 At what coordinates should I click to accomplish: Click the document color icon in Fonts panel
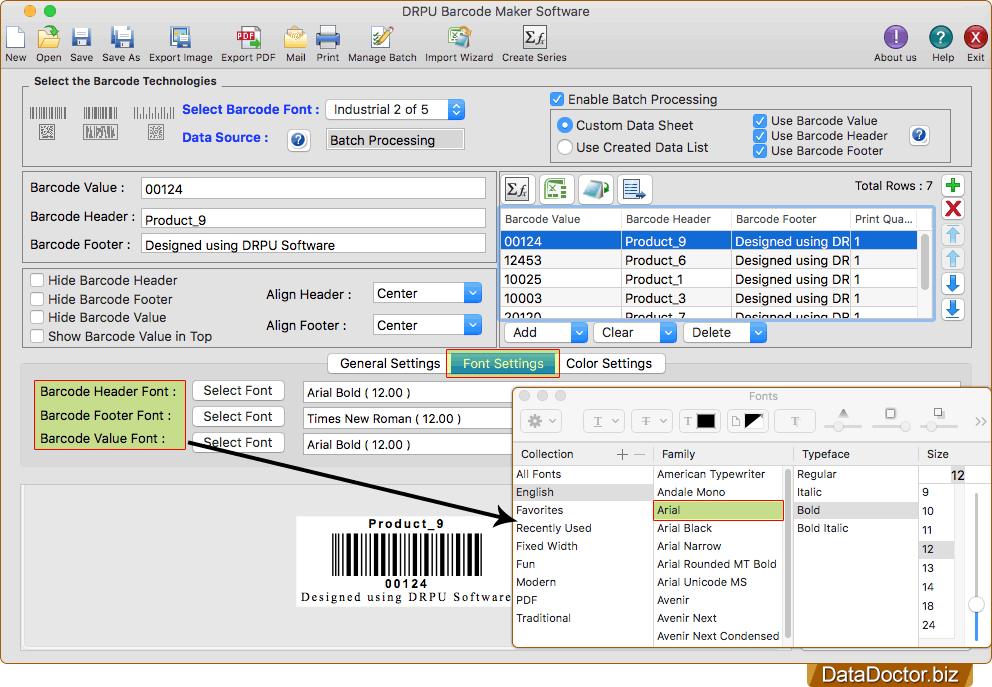(748, 421)
